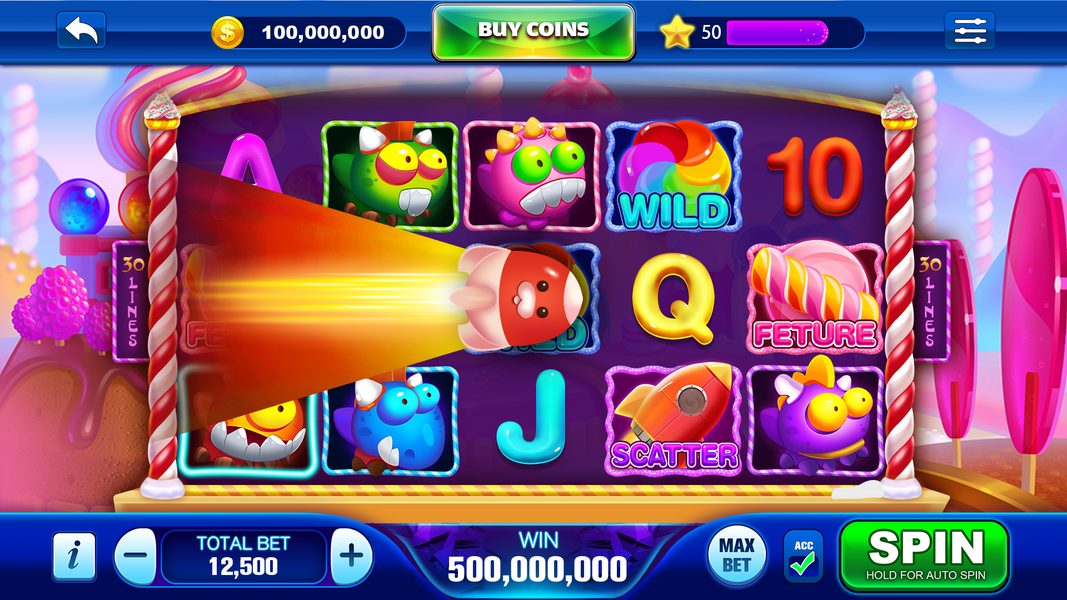Viewport: 1067px width, 600px height.
Task: Tap the back arrow button
Action: pyautogui.click(x=82, y=31)
